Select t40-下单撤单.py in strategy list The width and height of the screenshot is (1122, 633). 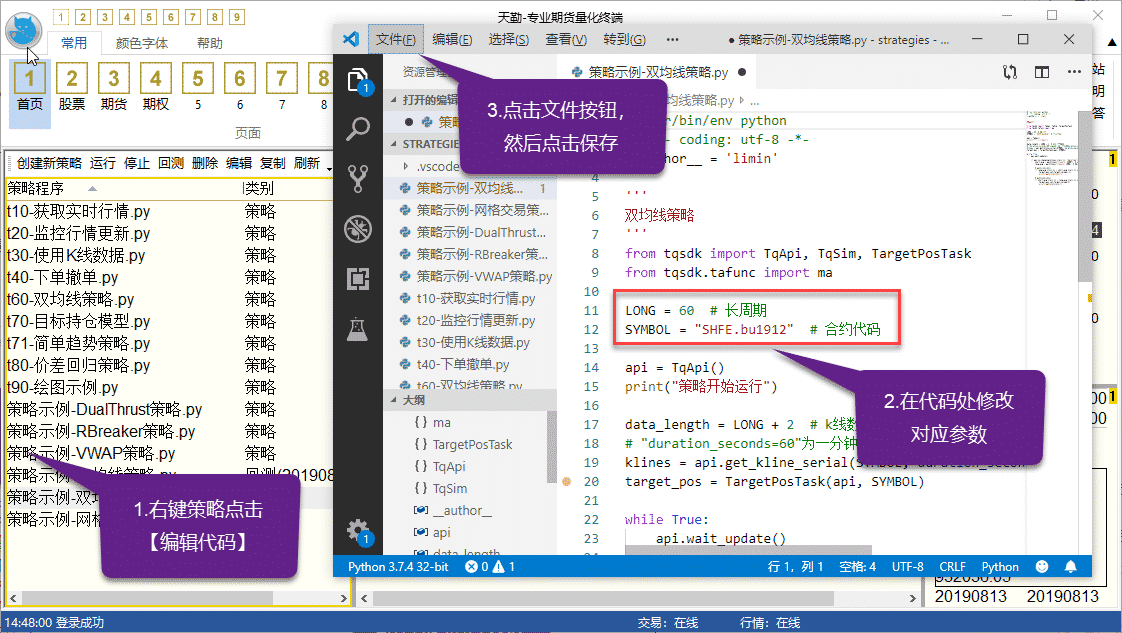point(62,277)
